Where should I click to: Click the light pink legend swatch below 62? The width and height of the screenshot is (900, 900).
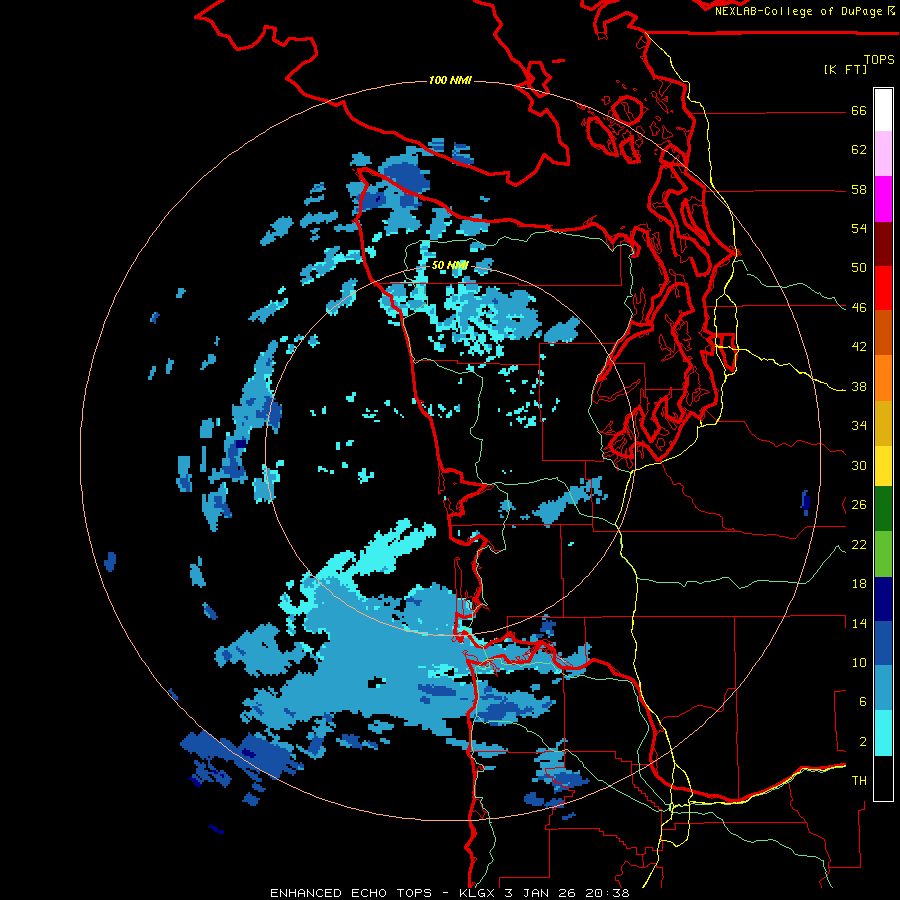click(x=883, y=154)
